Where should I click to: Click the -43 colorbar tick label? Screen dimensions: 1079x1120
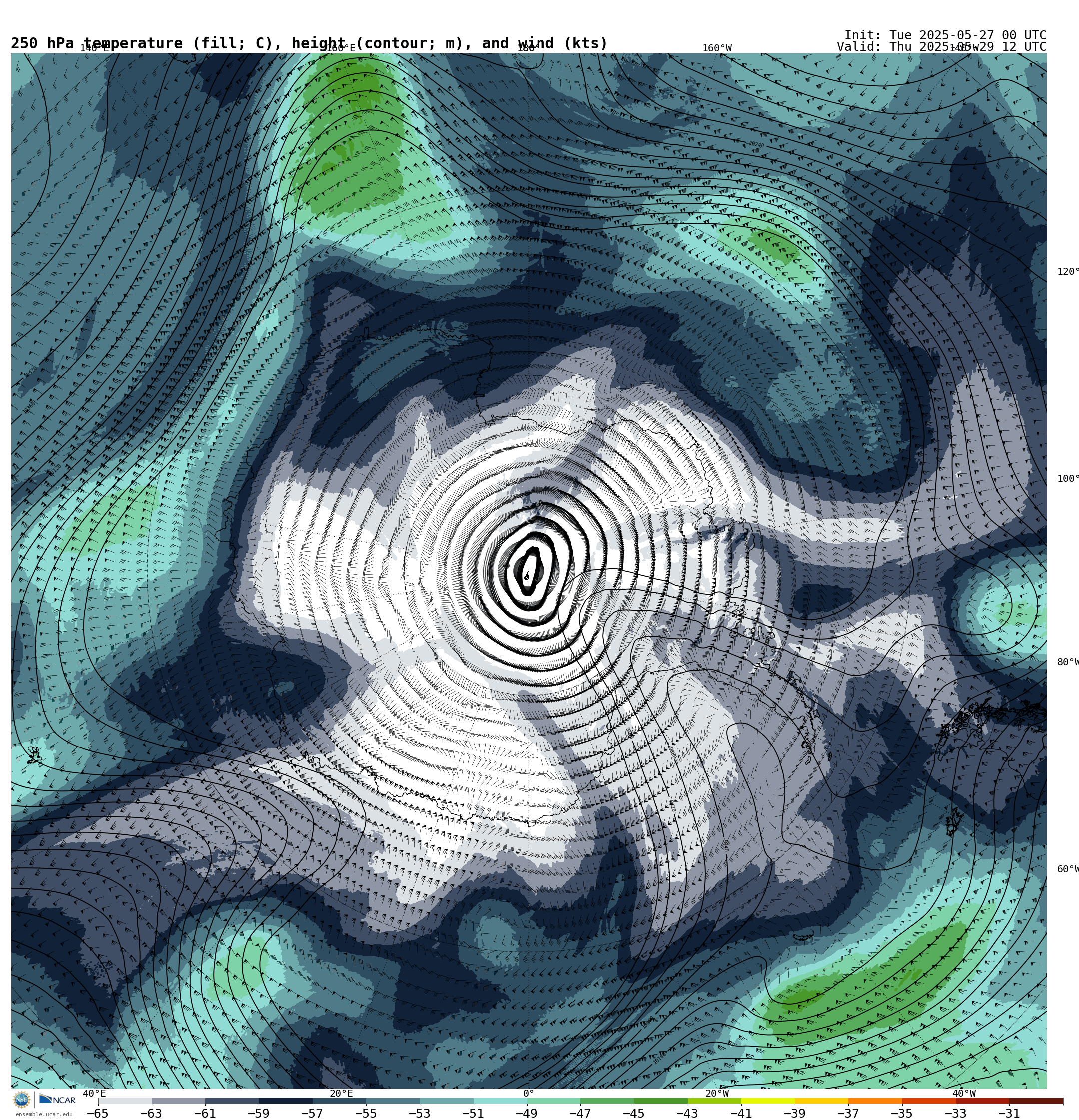click(x=687, y=1113)
